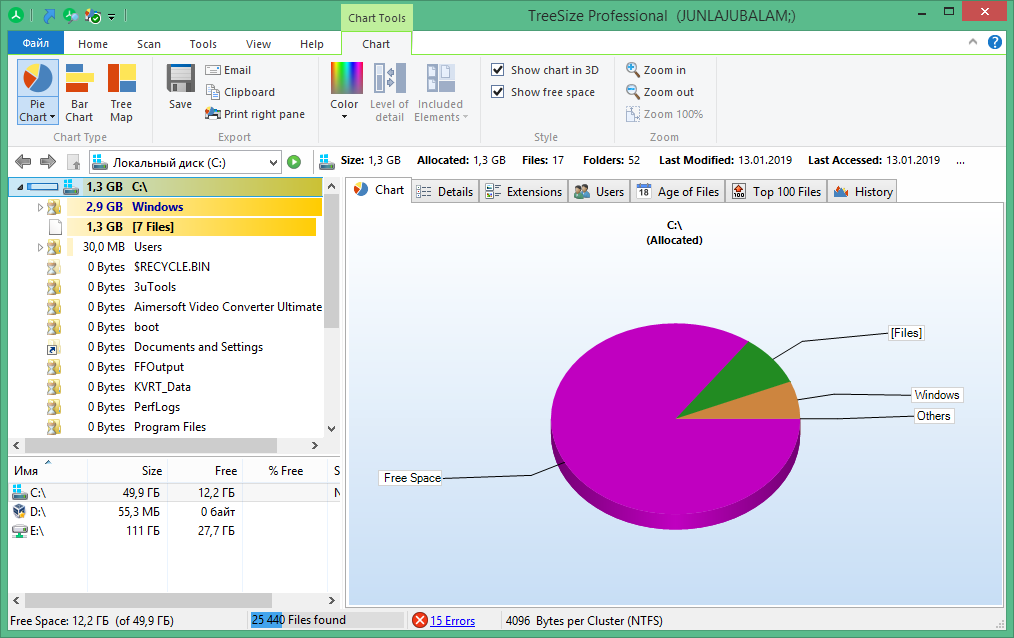Open Pie Chart dropdown arrow

tap(52, 117)
